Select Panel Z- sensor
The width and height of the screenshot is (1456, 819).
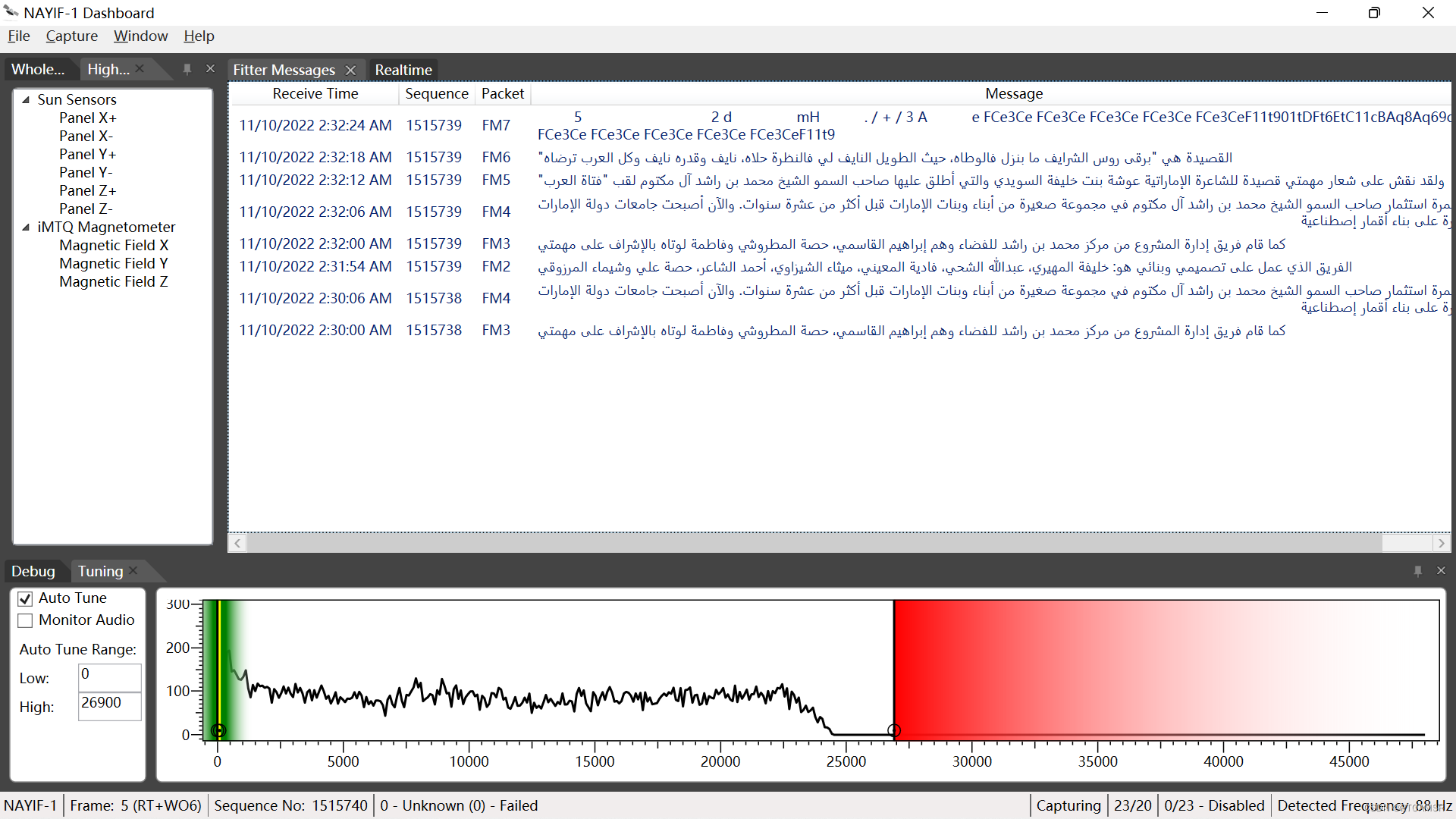click(x=86, y=209)
